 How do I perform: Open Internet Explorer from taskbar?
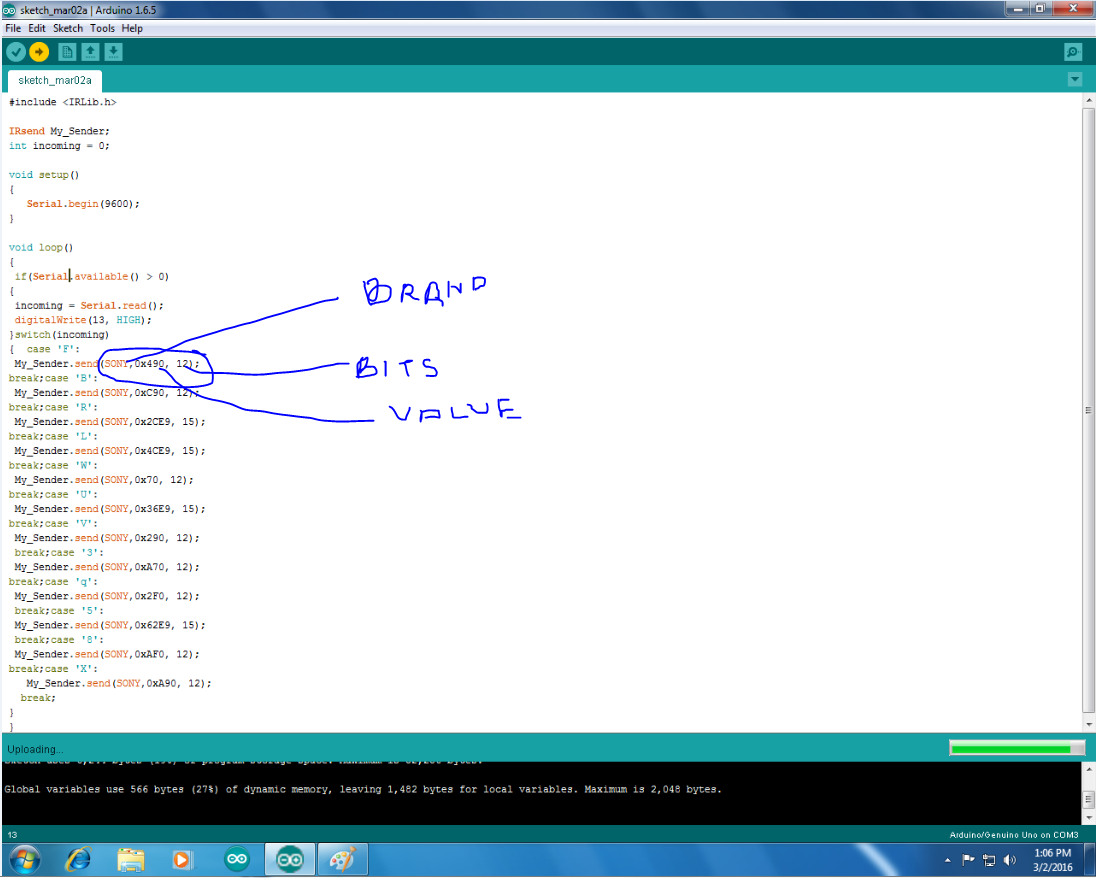[x=78, y=859]
